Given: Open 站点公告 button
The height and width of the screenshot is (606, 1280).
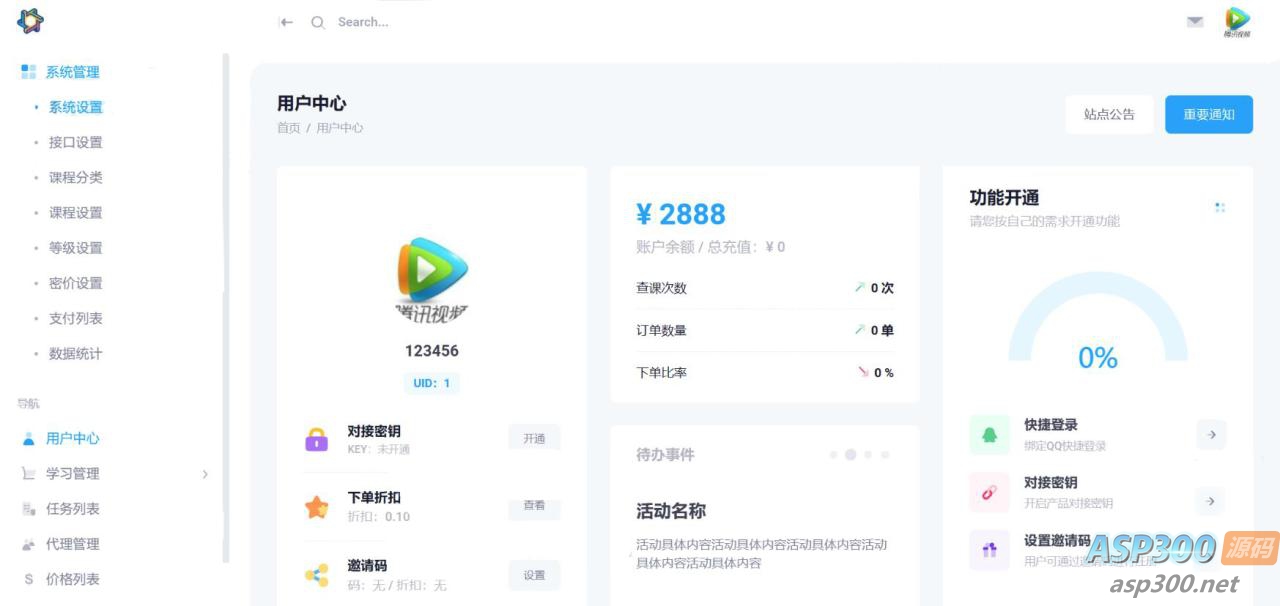Looking at the screenshot, I should 1109,114.
